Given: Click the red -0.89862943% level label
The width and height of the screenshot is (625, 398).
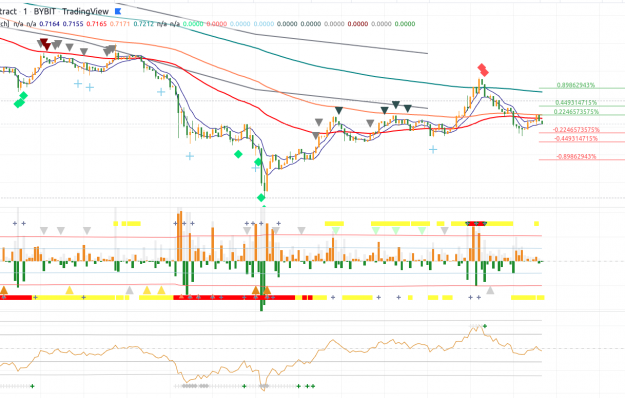Looking at the screenshot, I should pyautogui.click(x=576, y=157).
